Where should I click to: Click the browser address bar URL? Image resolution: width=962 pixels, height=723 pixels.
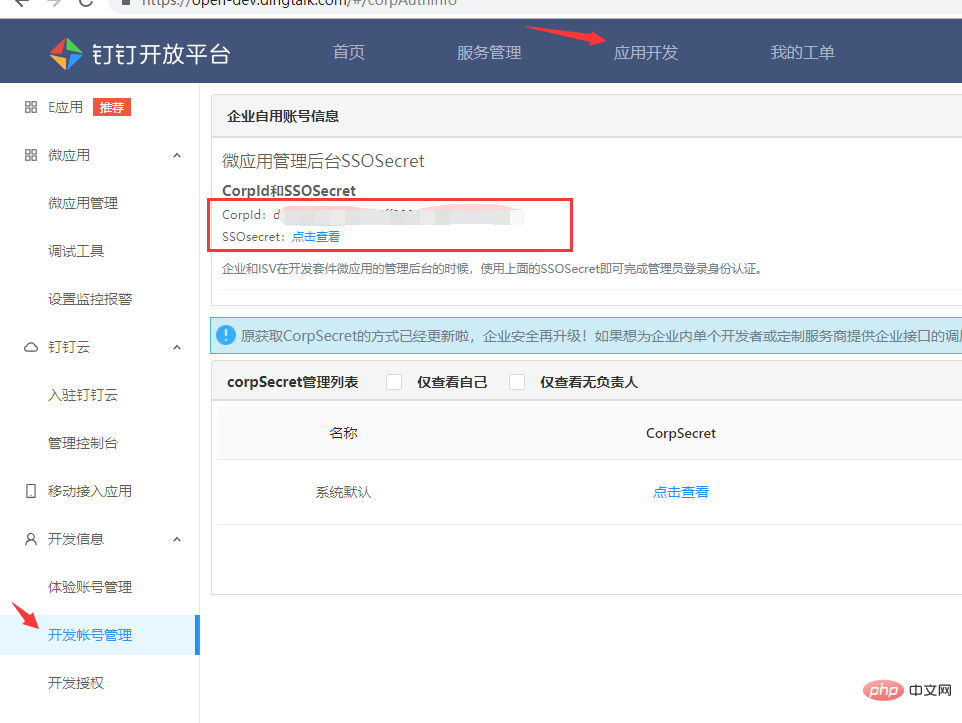click(x=299, y=2)
